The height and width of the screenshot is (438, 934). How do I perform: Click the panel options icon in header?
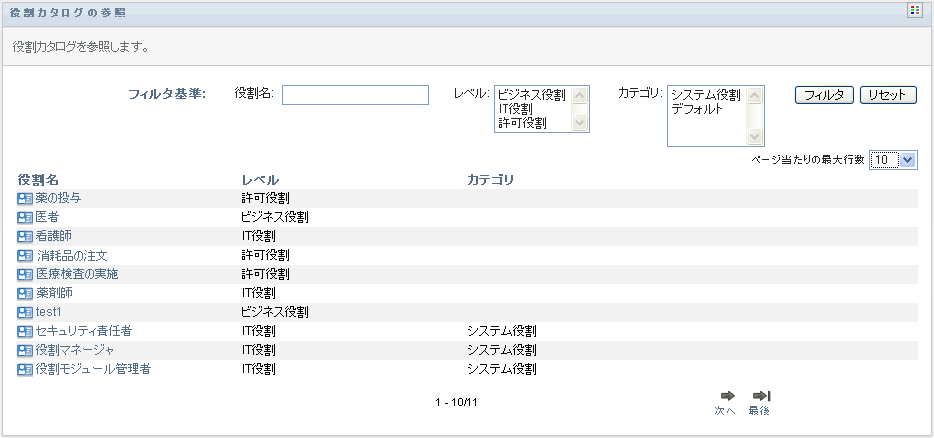click(x=914, y=10)
